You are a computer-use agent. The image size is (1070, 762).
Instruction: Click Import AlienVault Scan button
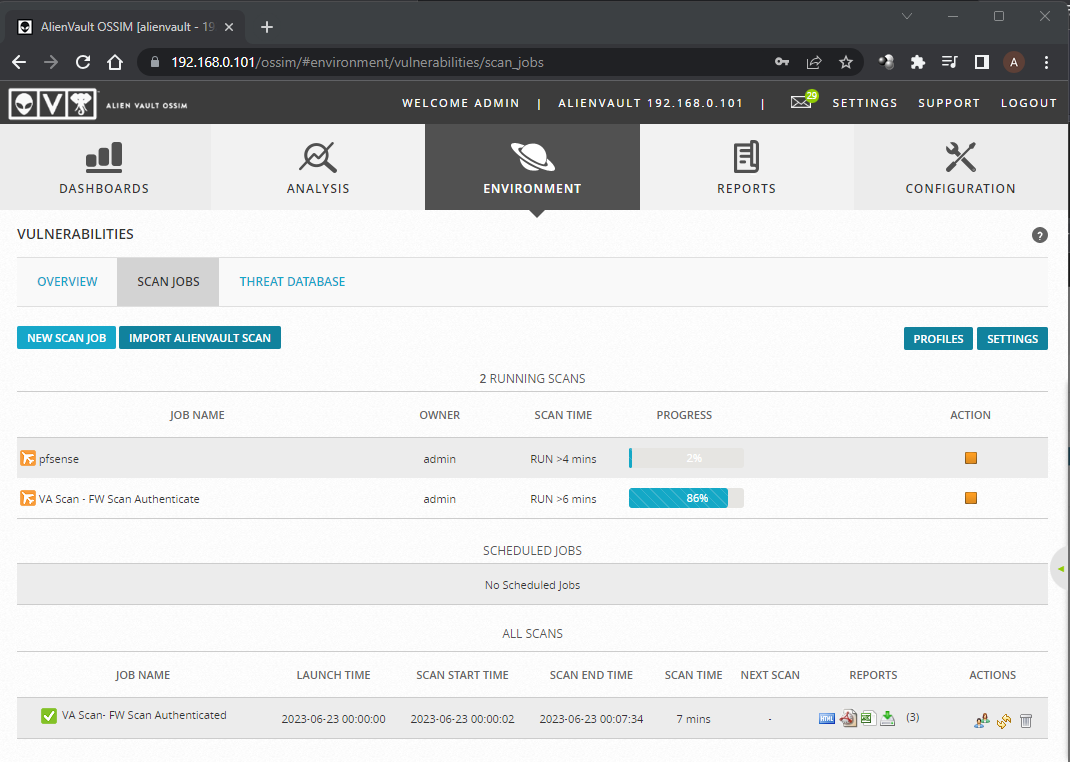[200, 338]
